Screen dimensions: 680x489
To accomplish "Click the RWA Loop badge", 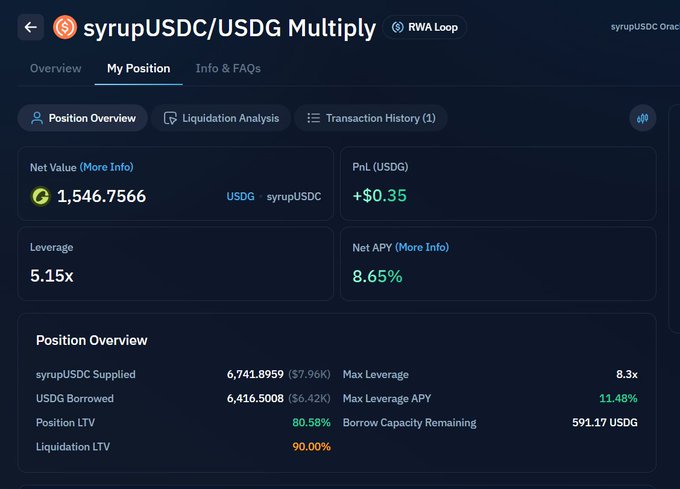I will [425, 27].
